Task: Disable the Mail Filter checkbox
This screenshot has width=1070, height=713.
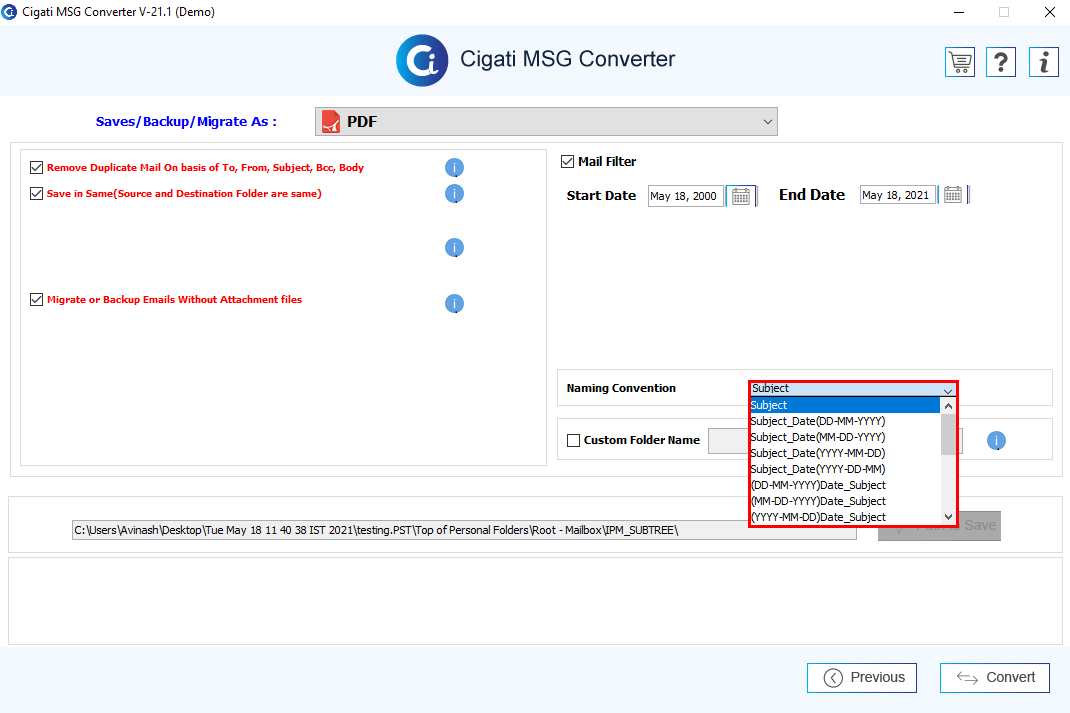Action: (x=568, y=162)
